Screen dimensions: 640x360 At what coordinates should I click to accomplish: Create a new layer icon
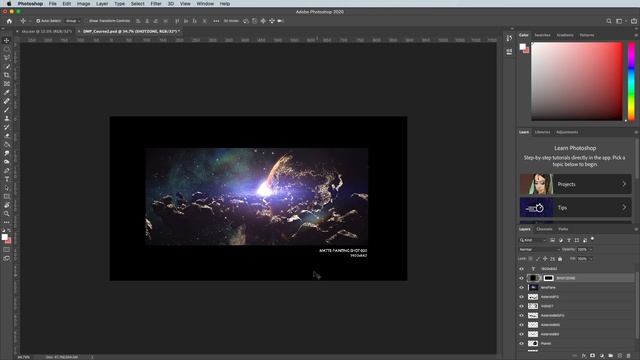[x=620, y=356]
